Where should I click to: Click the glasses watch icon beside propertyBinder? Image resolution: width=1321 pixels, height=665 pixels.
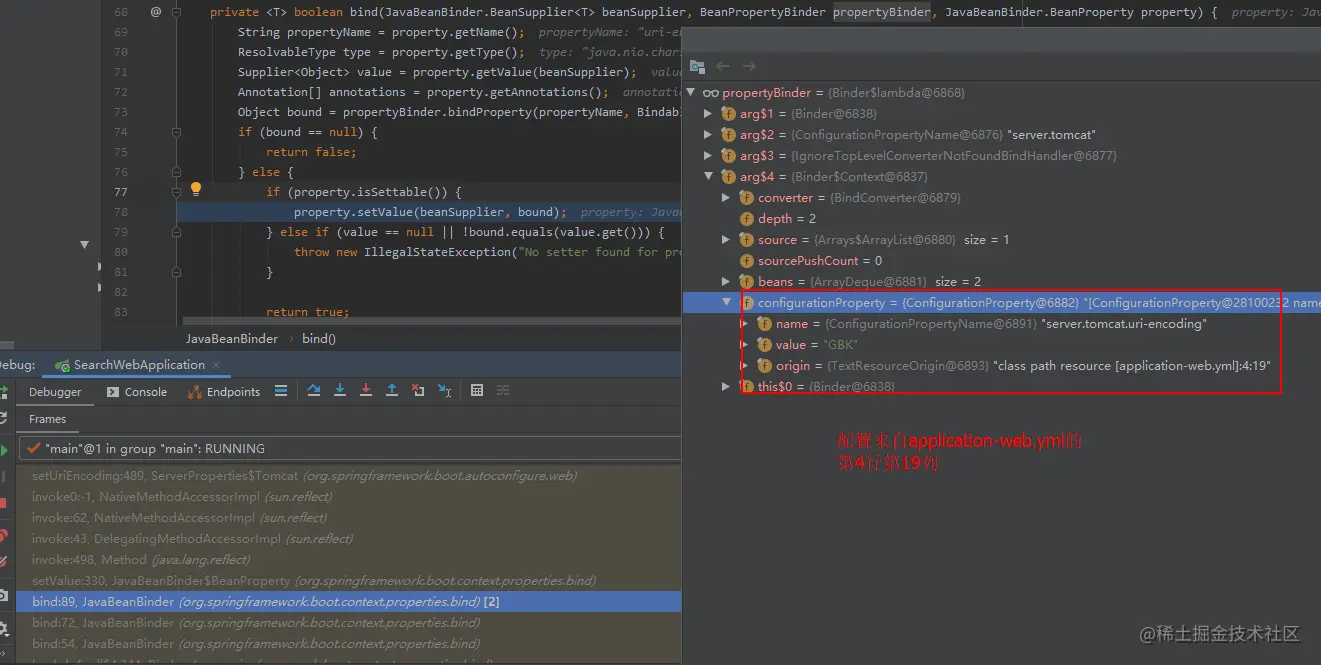[711, 93]
